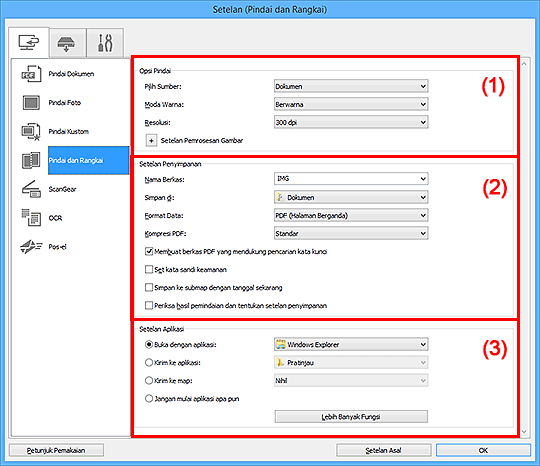The height and width of the screenshot is (466, 540).
Task: Select Kirim ke aplikasi radio button
Action: pyautogui.click(x=149, y=362)
